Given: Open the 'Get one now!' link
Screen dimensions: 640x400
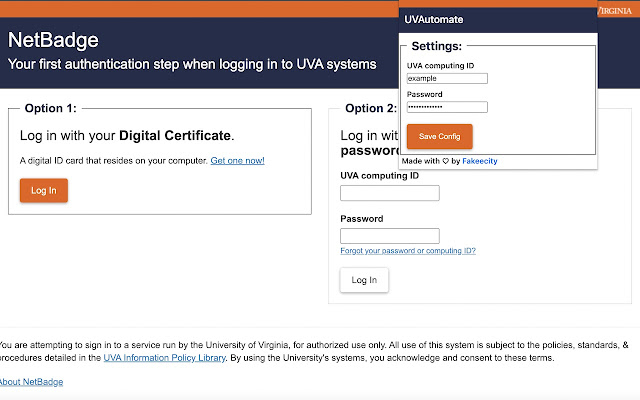Looking at the screenshot, I should (x=237, y=160).
